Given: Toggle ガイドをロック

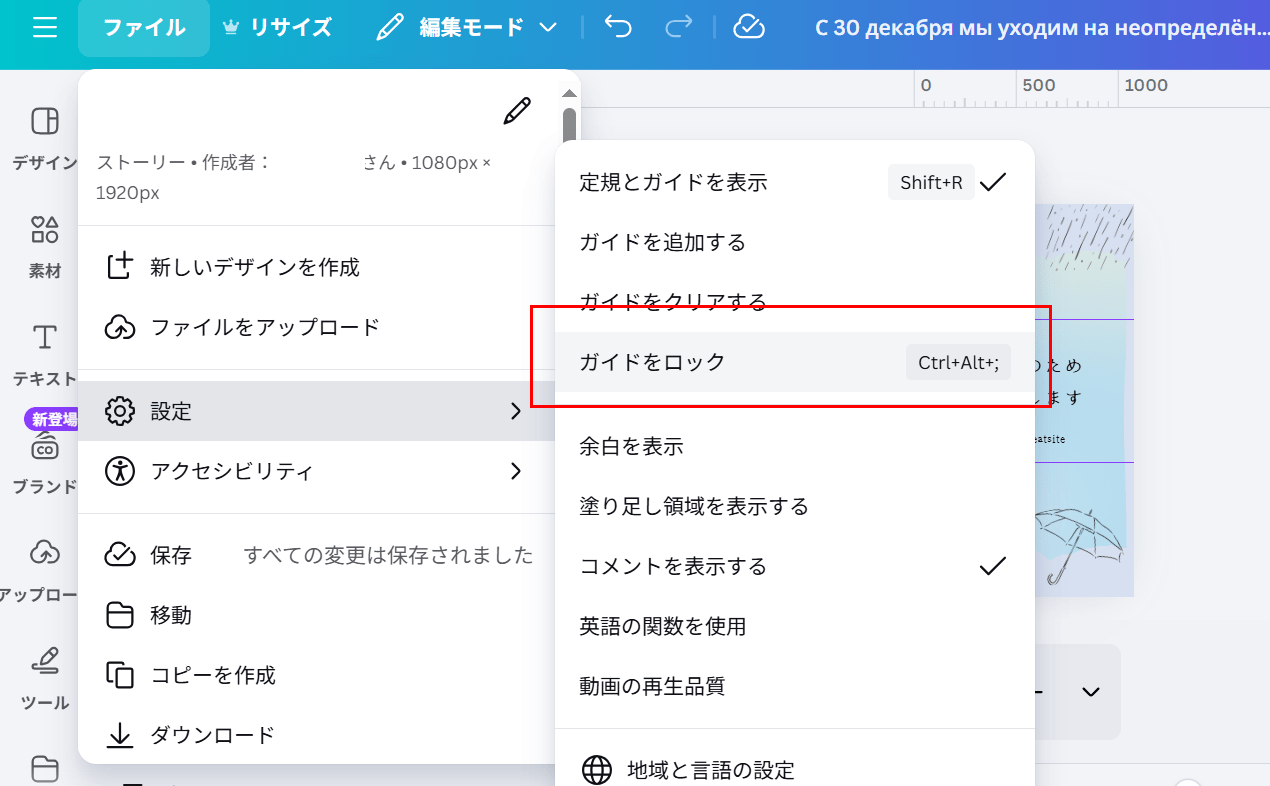Looking at the screenshot, I should (x=795, y=362).
